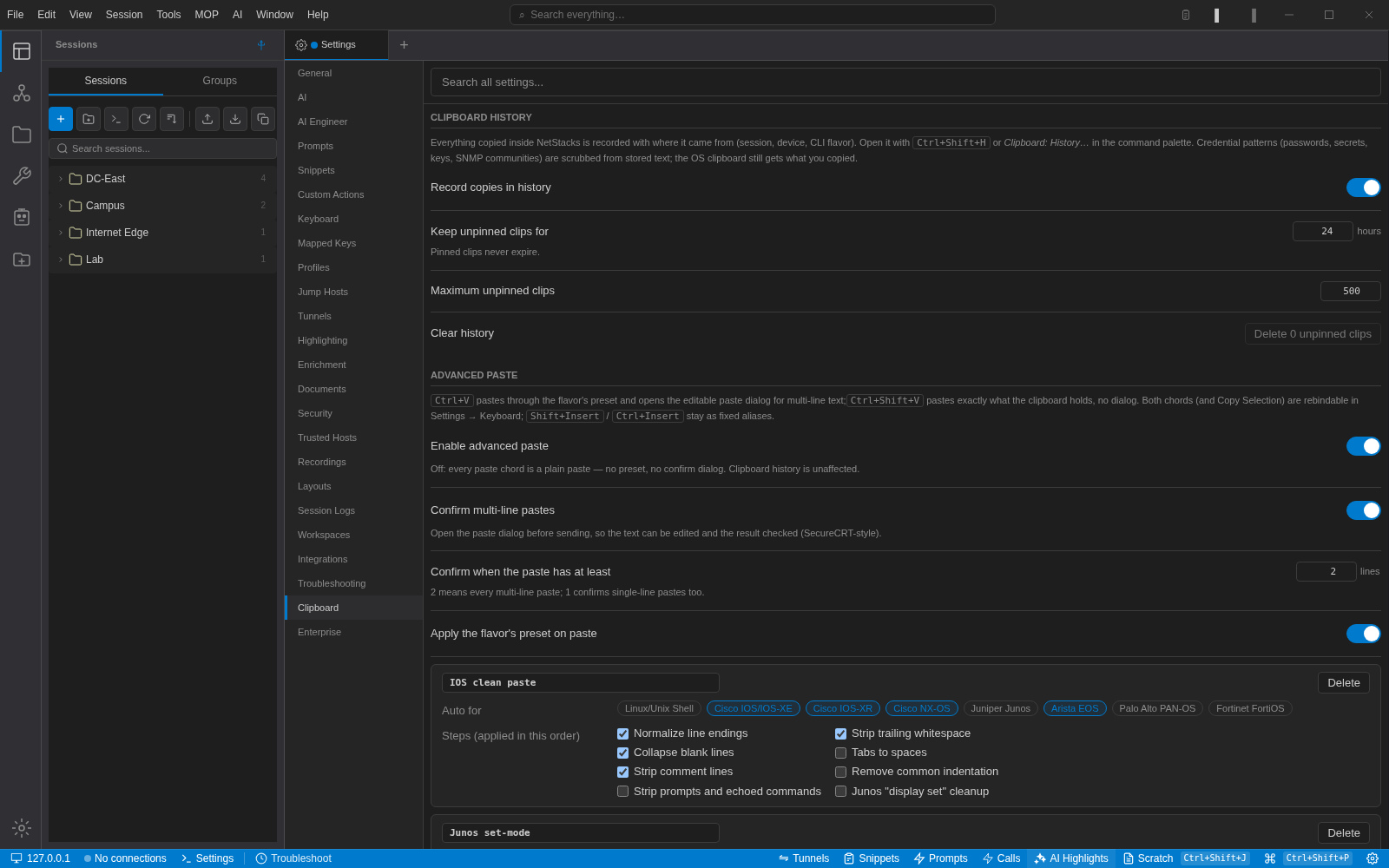Open the topology view in the activity bar
Viewport: 1389px width, 868px height.
coord(22,93)
